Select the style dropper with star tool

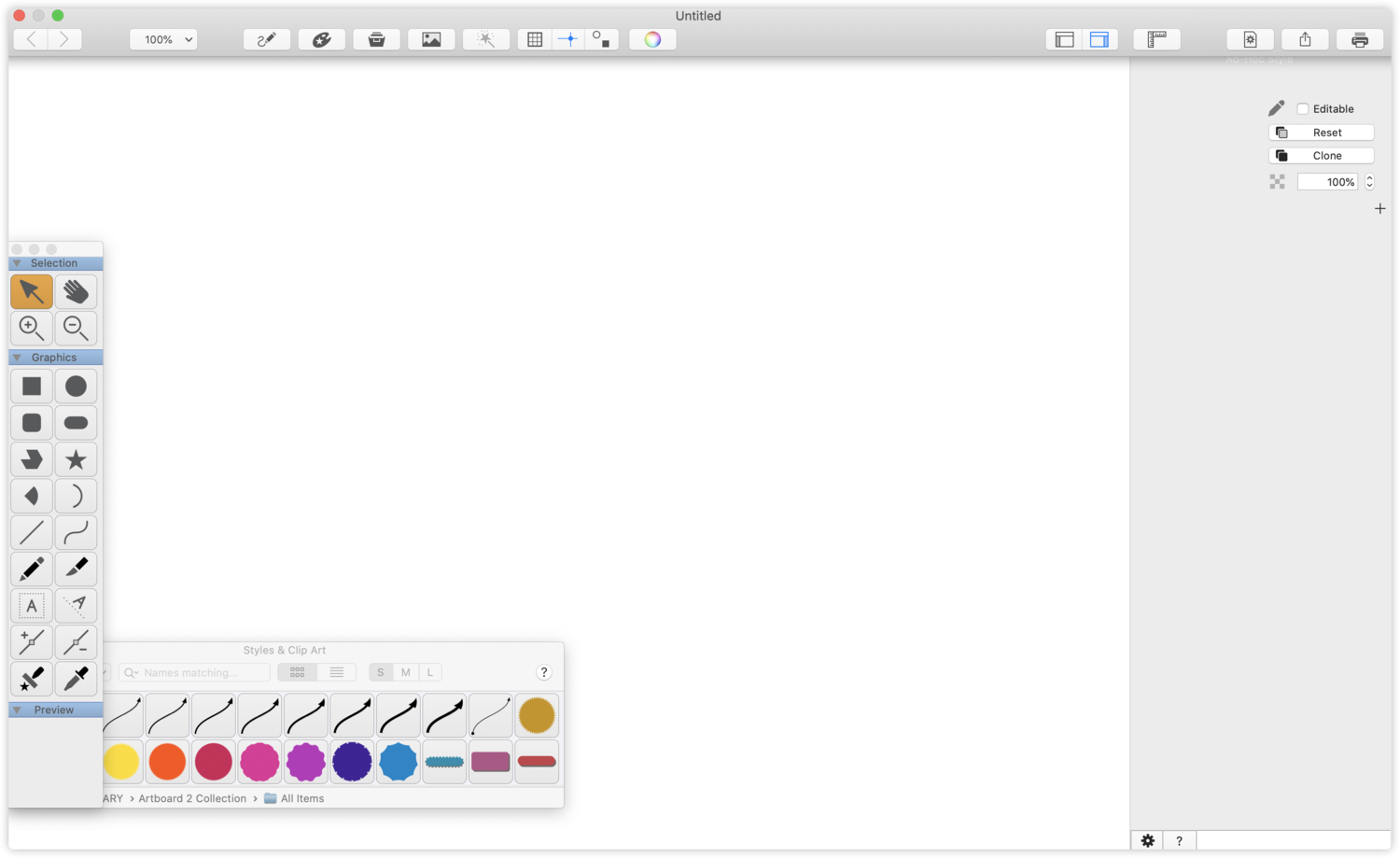(x=32, y=679)
